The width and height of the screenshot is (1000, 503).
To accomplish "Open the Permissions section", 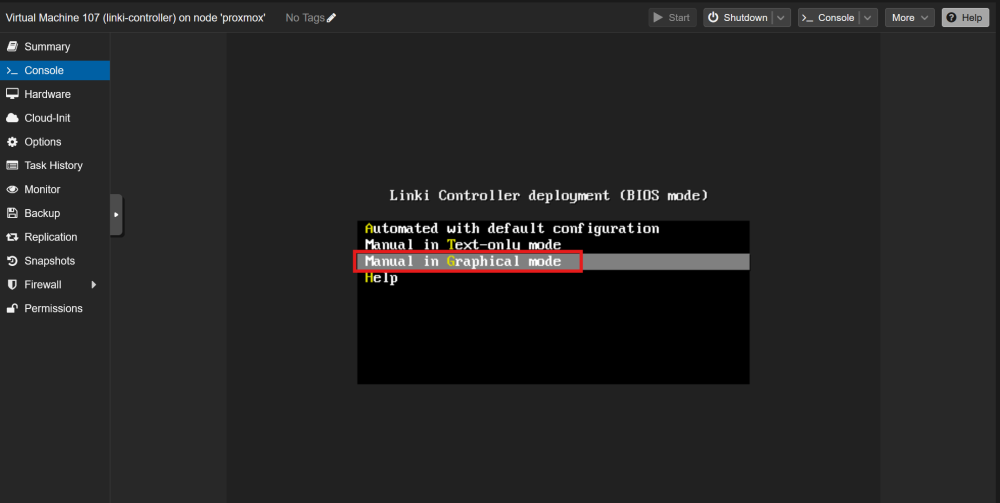I will 55,308.
